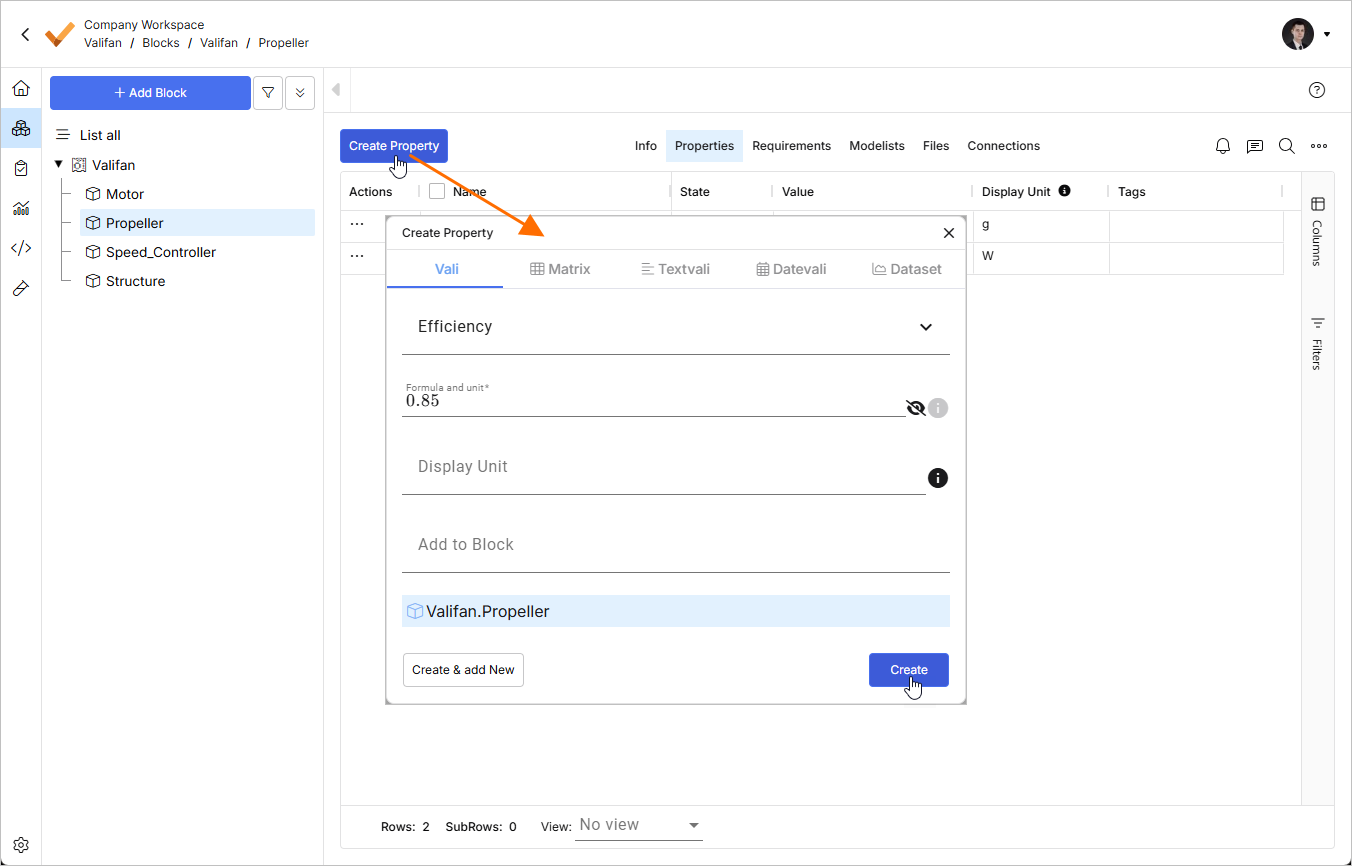Open the help question mark icon
Image resolution: width=1352 pixels, height=866 pixels.
pos(1317,90)
